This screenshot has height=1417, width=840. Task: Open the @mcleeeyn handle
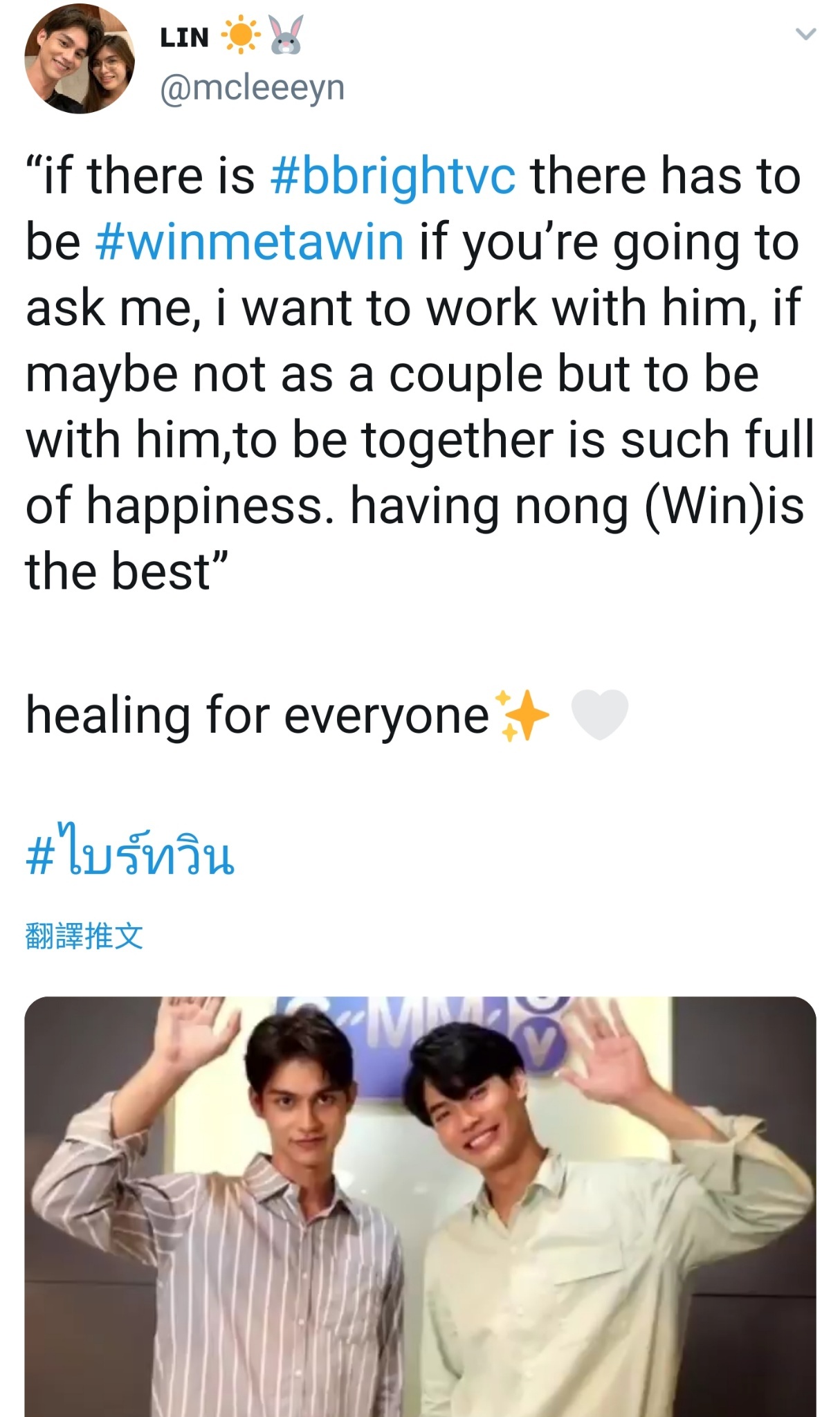[252, 88]
